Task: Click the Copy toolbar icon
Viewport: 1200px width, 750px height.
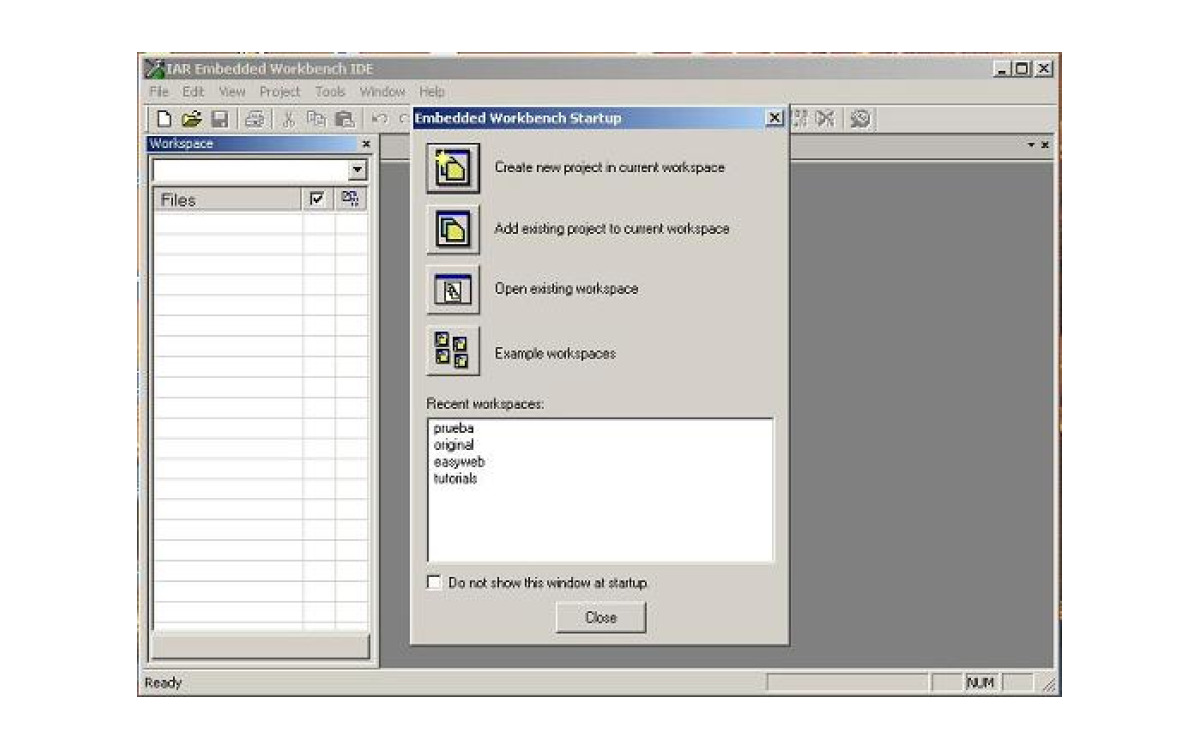Action: click(317, 118)
